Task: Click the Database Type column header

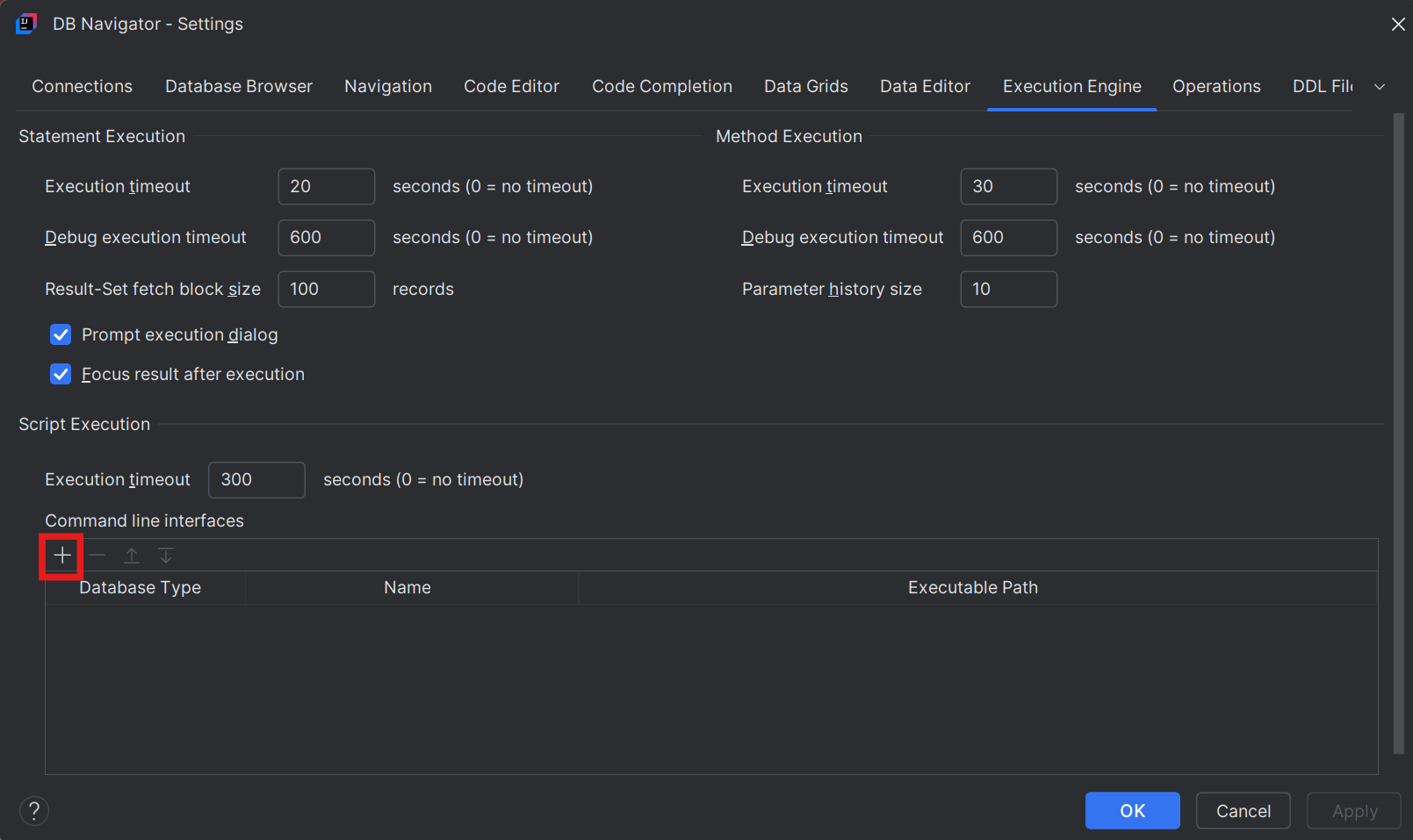Action: 145,587
